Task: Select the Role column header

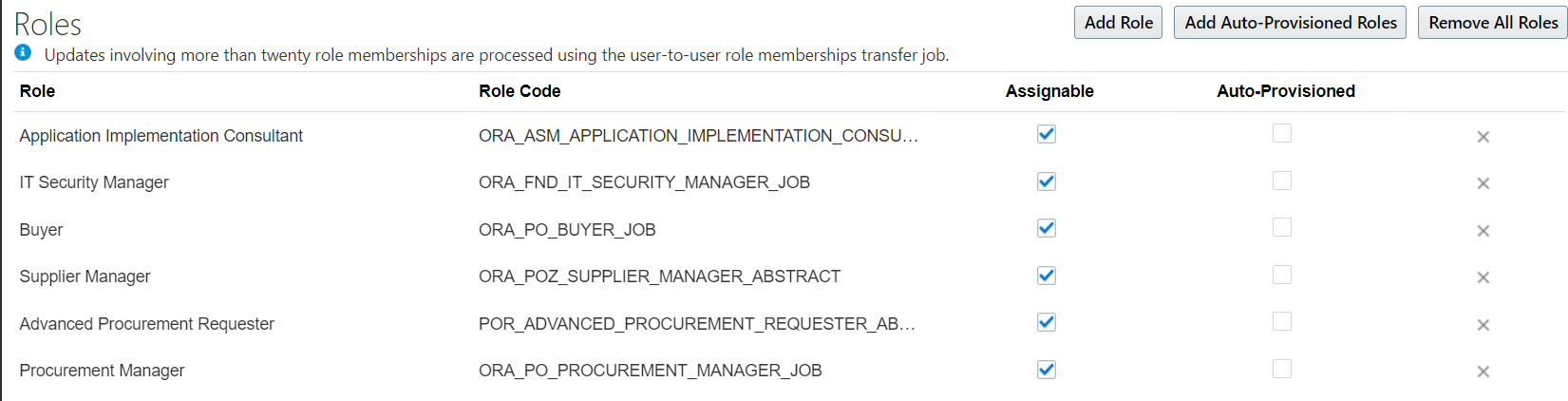Action: [x=37, y=91]
